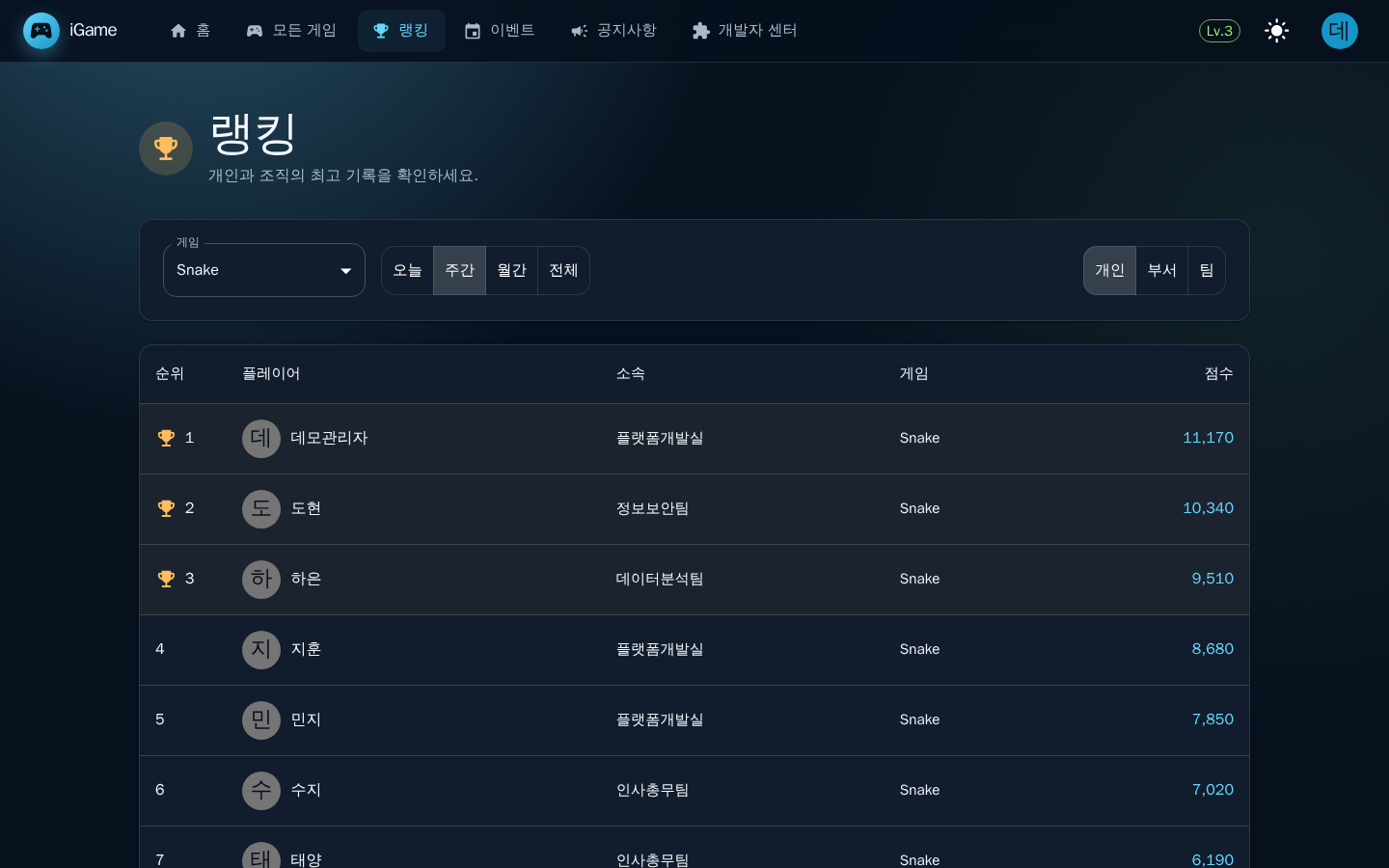Click player name 지훈
The width and height of the screenshot is (1389, 868).
306,649
